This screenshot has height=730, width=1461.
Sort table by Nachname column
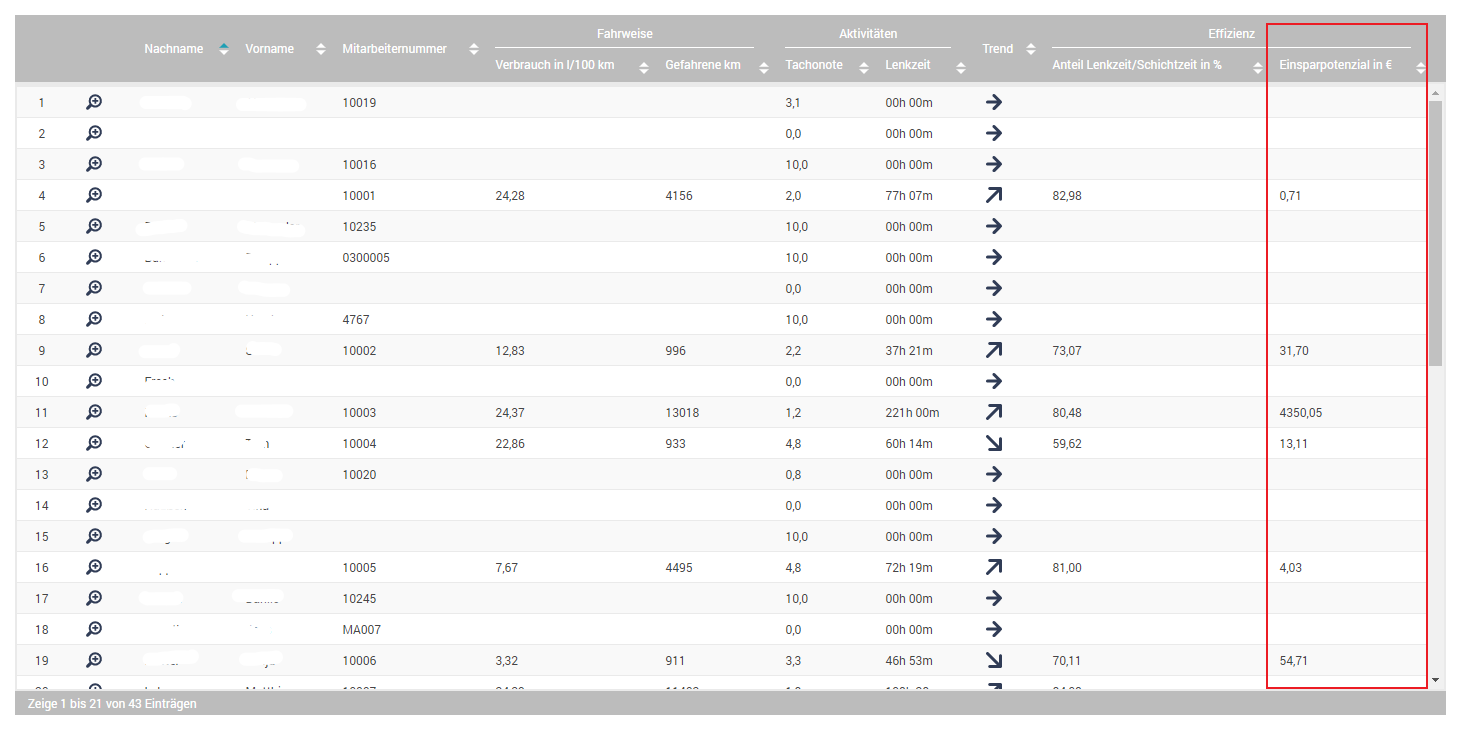224,49
